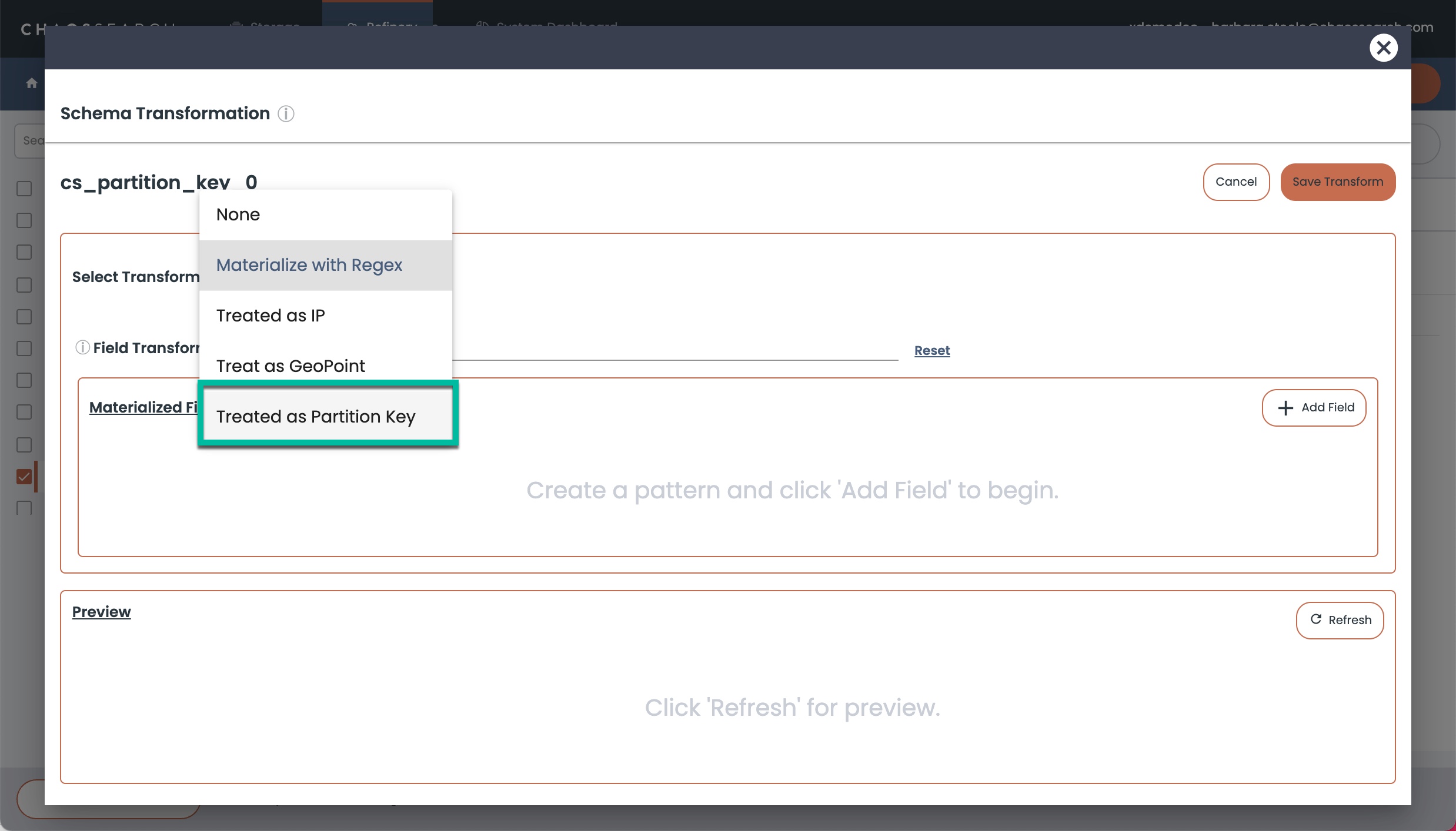Close the Schema Transformation dialog
The width and height of the screenshot is (1456, 831).
(x=1383, y=48)
